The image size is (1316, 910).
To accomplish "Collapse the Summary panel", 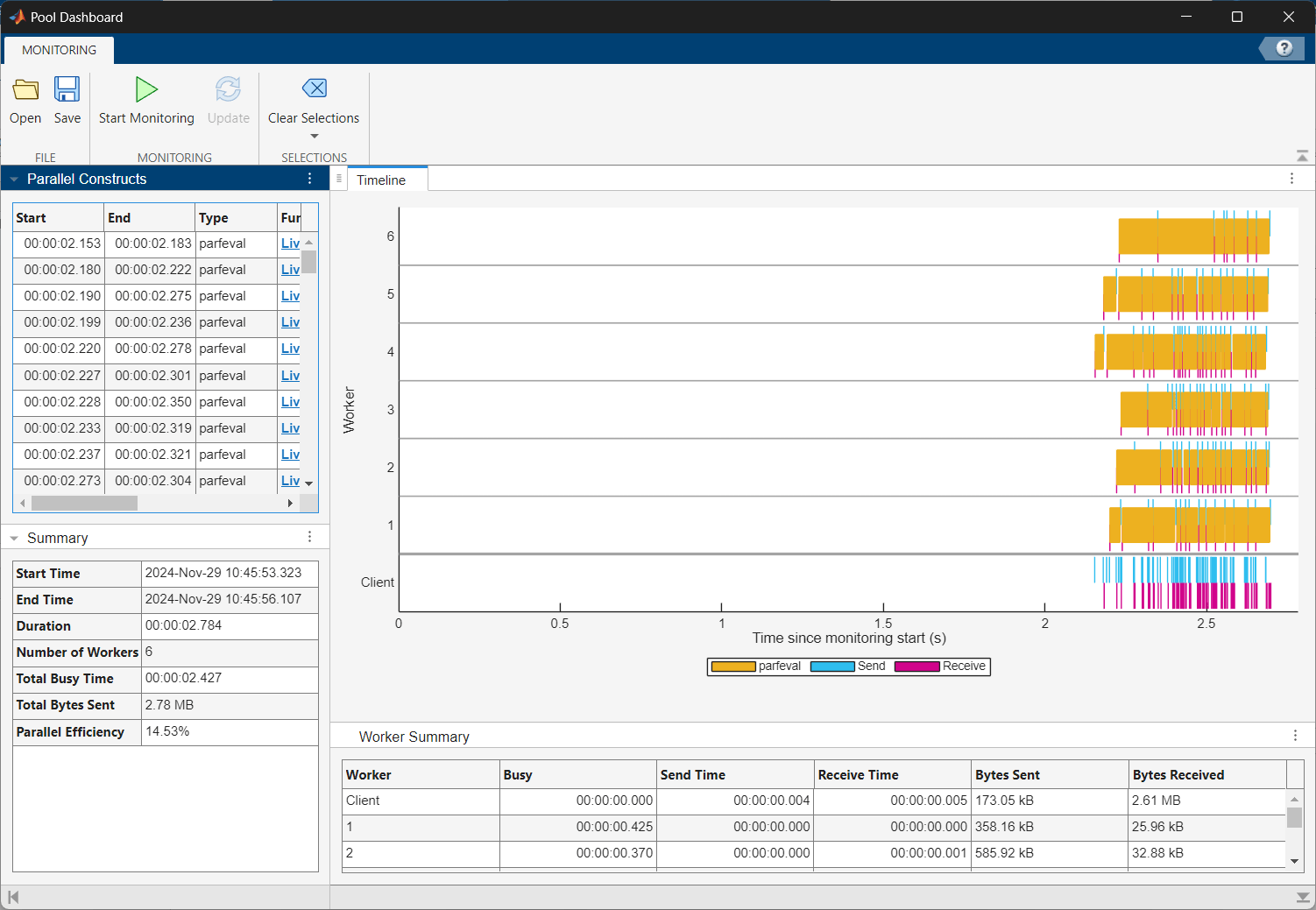I will 13,537.
